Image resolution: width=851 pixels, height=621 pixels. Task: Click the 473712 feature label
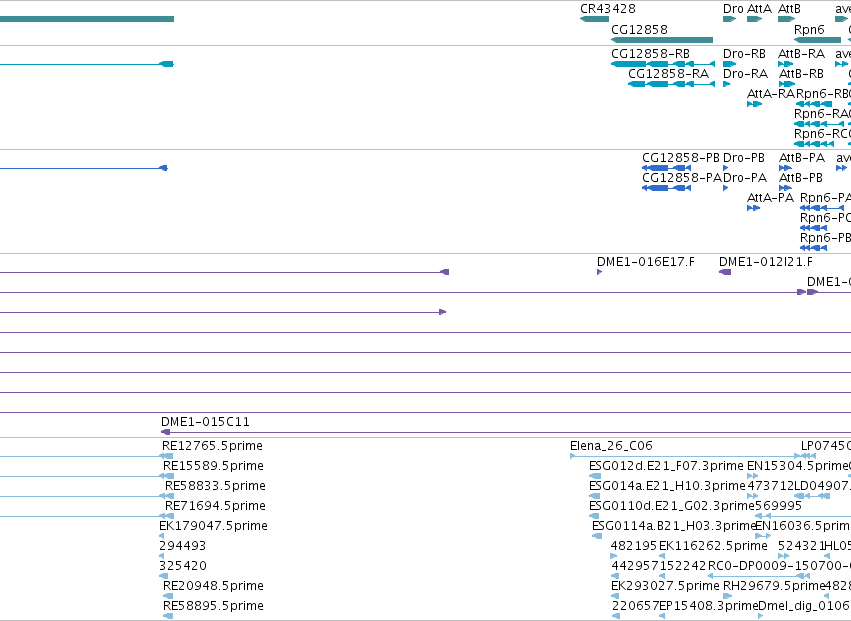(x=771, y=486)
